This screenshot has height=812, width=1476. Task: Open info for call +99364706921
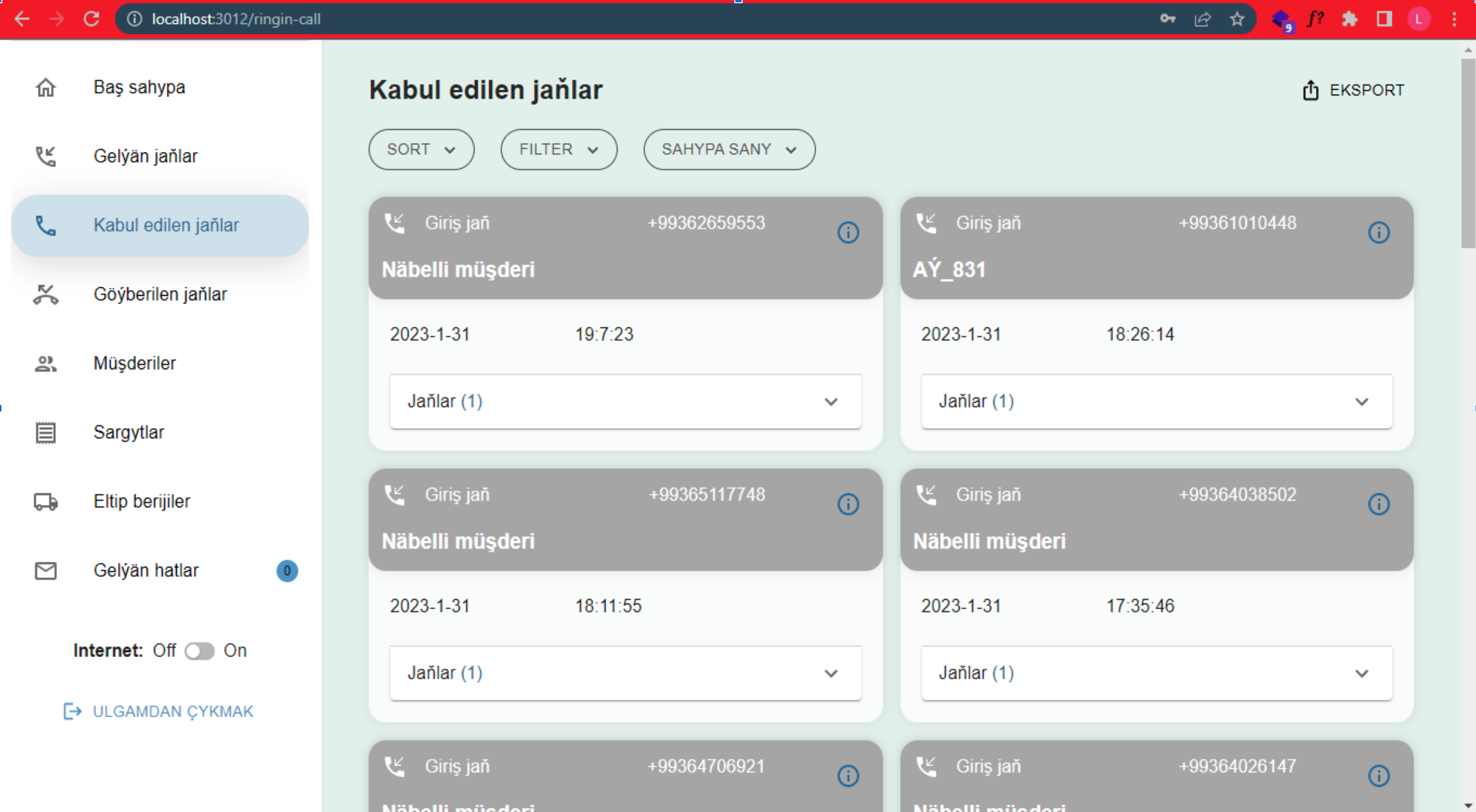pos(848,776)
